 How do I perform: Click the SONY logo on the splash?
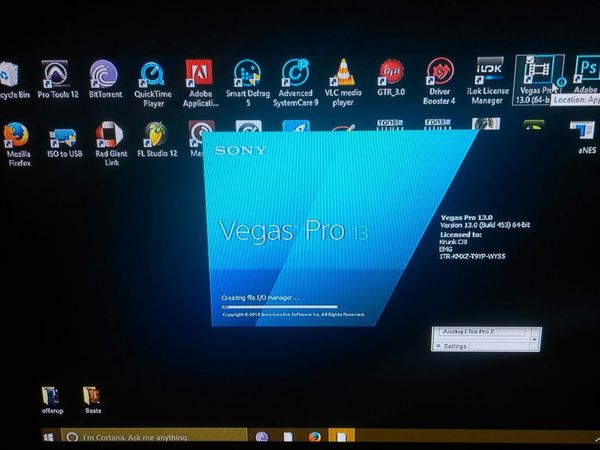240,150
